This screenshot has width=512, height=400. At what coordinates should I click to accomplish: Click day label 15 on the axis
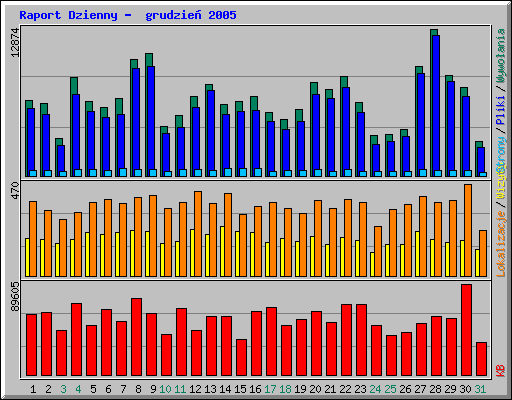(x=240, y=389)
